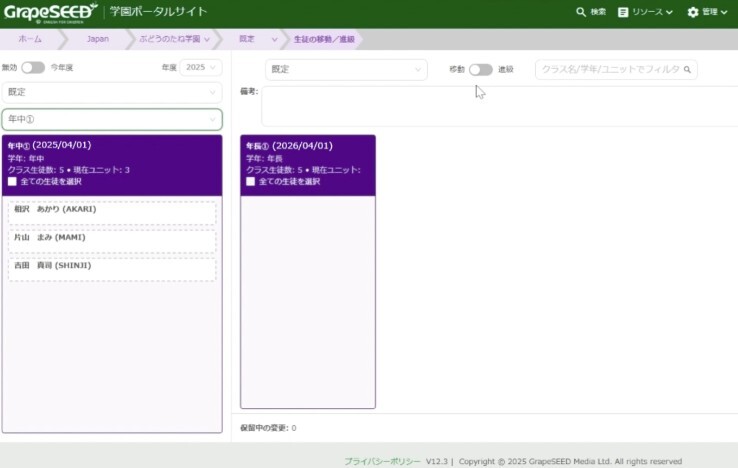
Task: Toggle the 移動 / 進級 switch
Action: coord(481,70)
